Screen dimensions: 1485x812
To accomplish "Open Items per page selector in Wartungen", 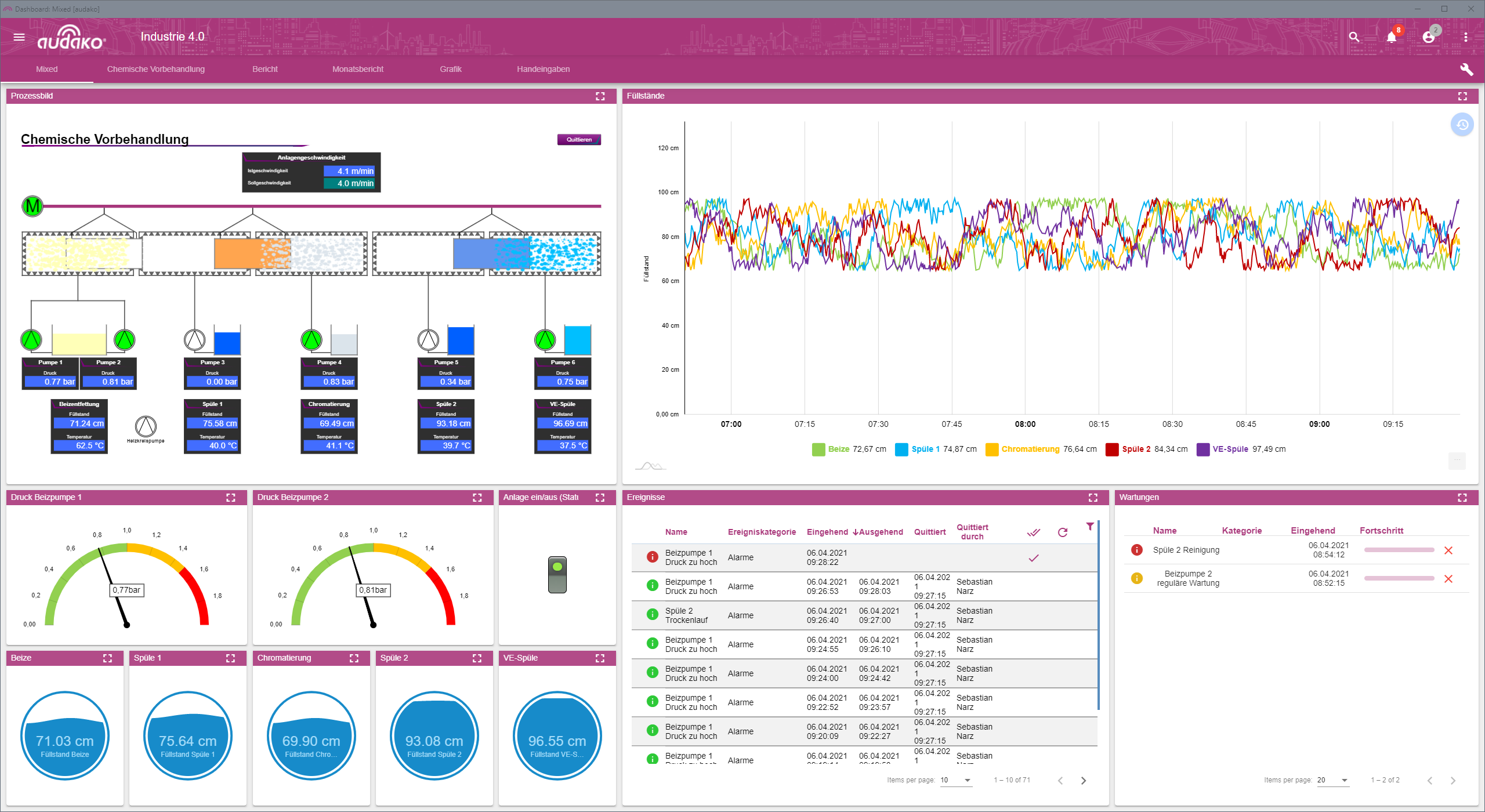I will pos(1333,780).
